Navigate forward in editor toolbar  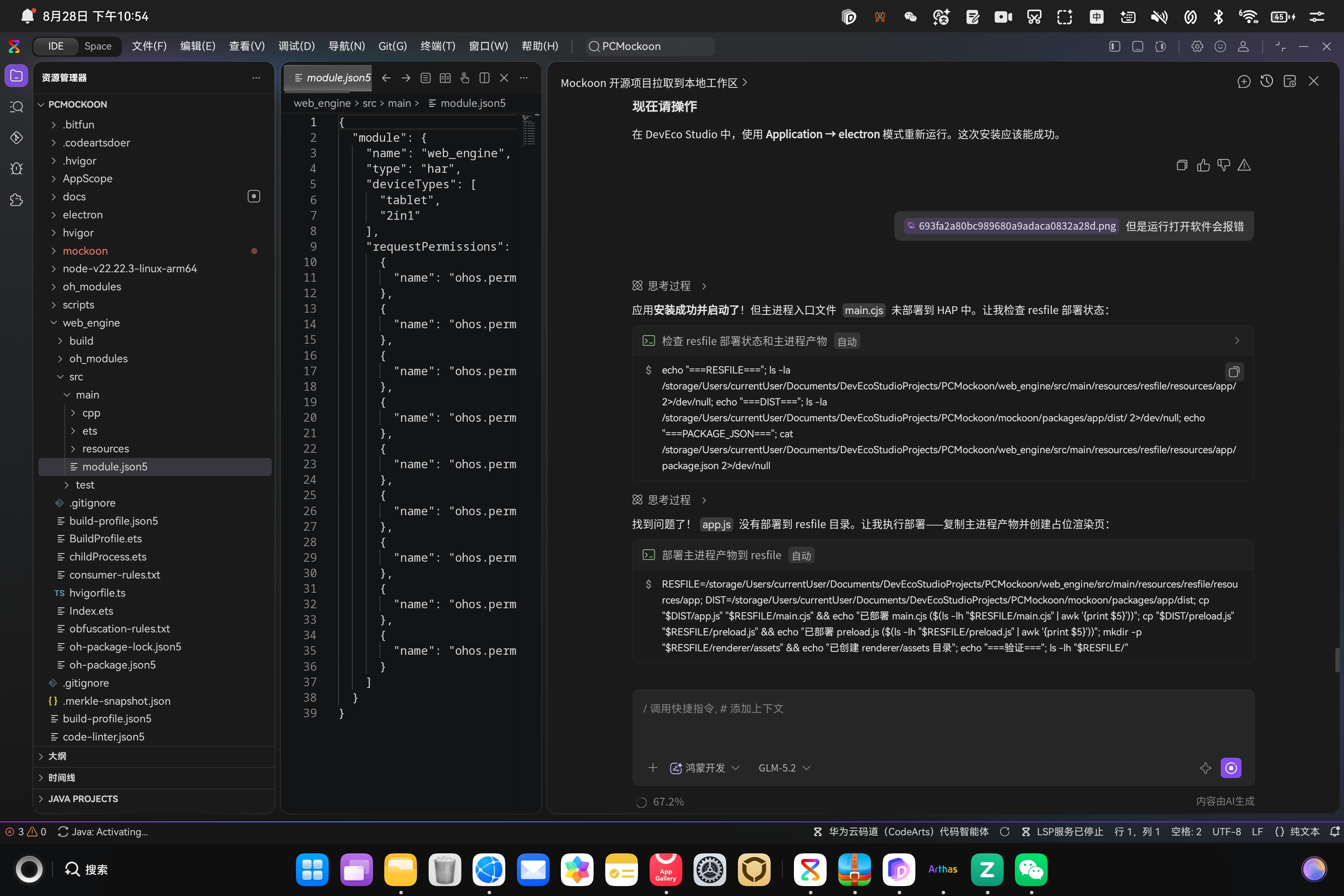click(406, 78)
